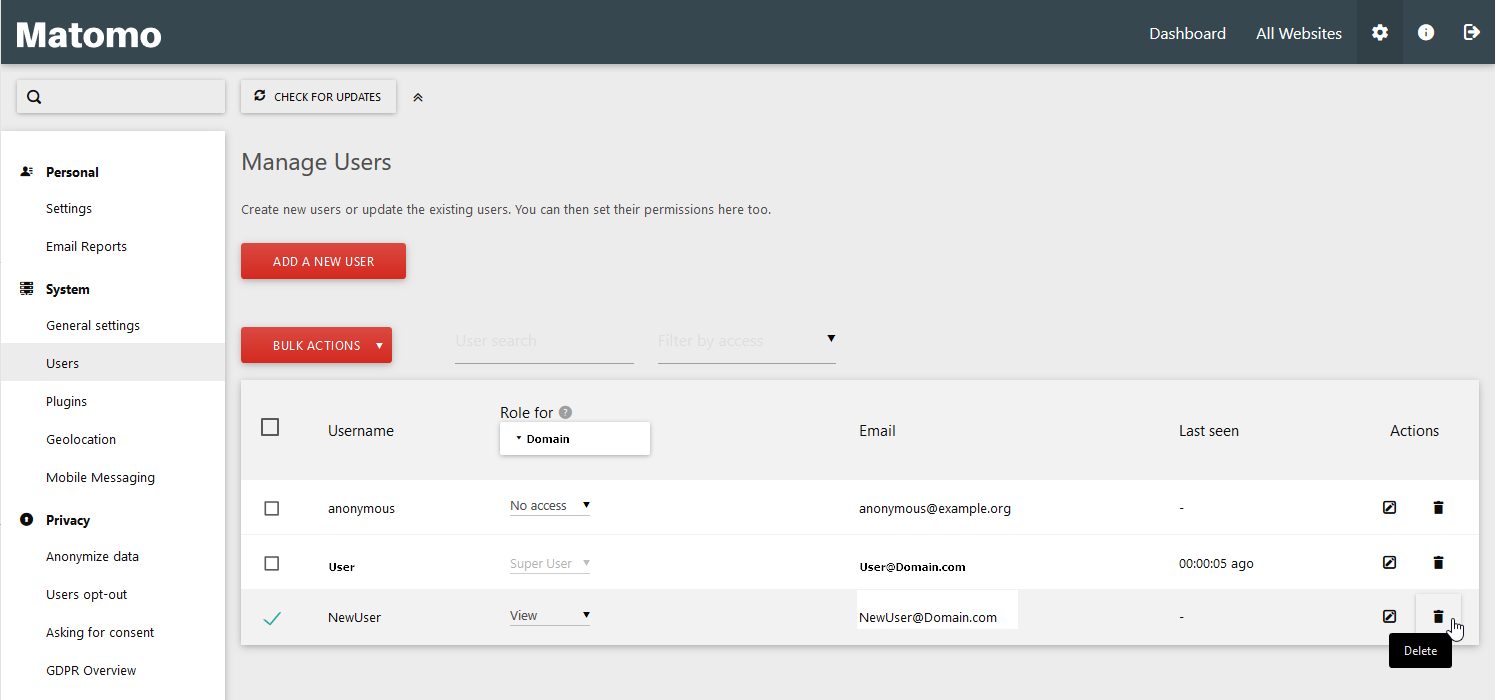
Task: Open the Super User role dropdown
Action: click(550, 564)
